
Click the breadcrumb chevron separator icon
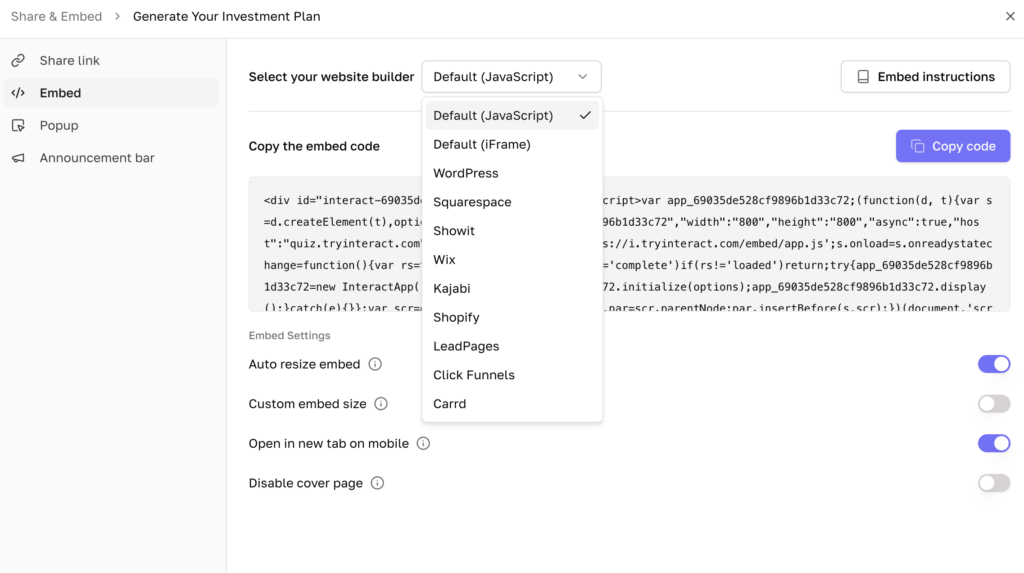pos(118,16)
